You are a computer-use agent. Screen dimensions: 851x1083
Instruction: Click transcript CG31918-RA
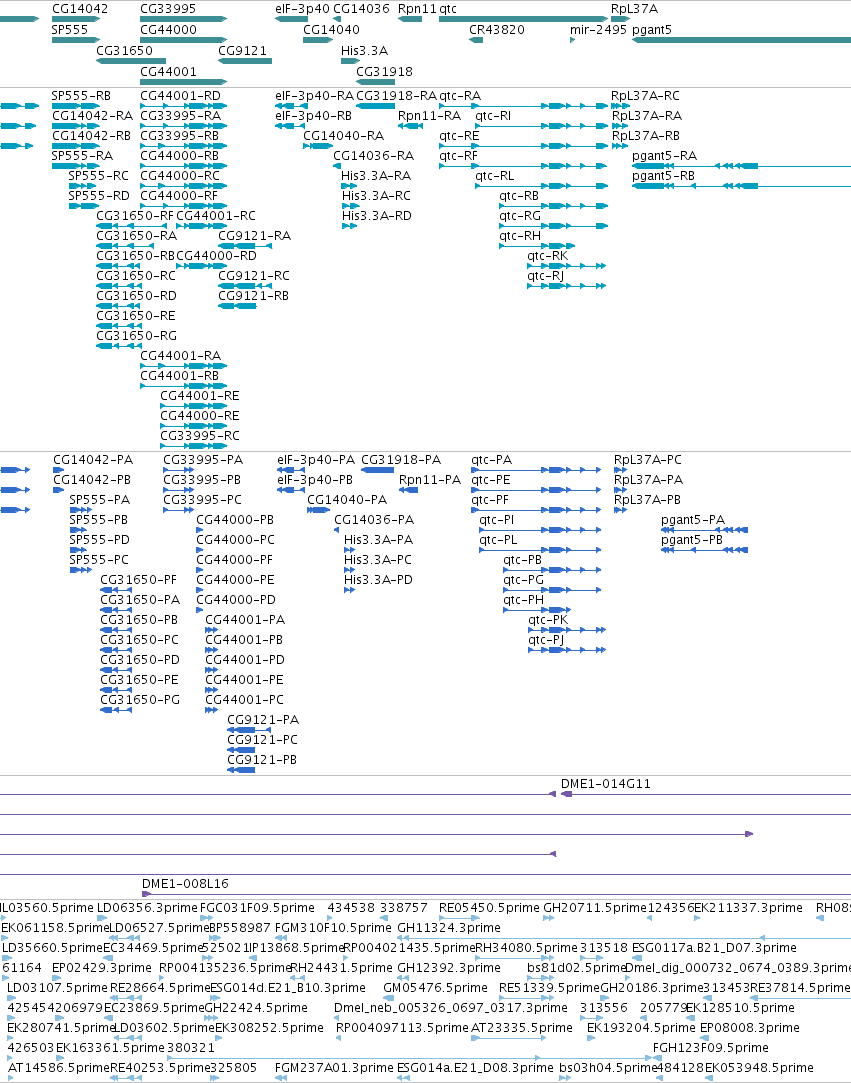(396, 95)
